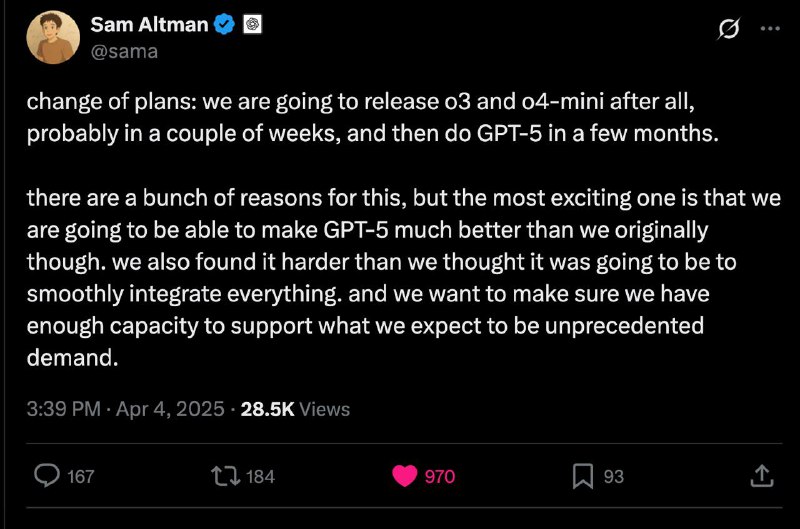
Task: Open the three-dot more options menu
Action: pyautogui.click(x=769, y=29)
